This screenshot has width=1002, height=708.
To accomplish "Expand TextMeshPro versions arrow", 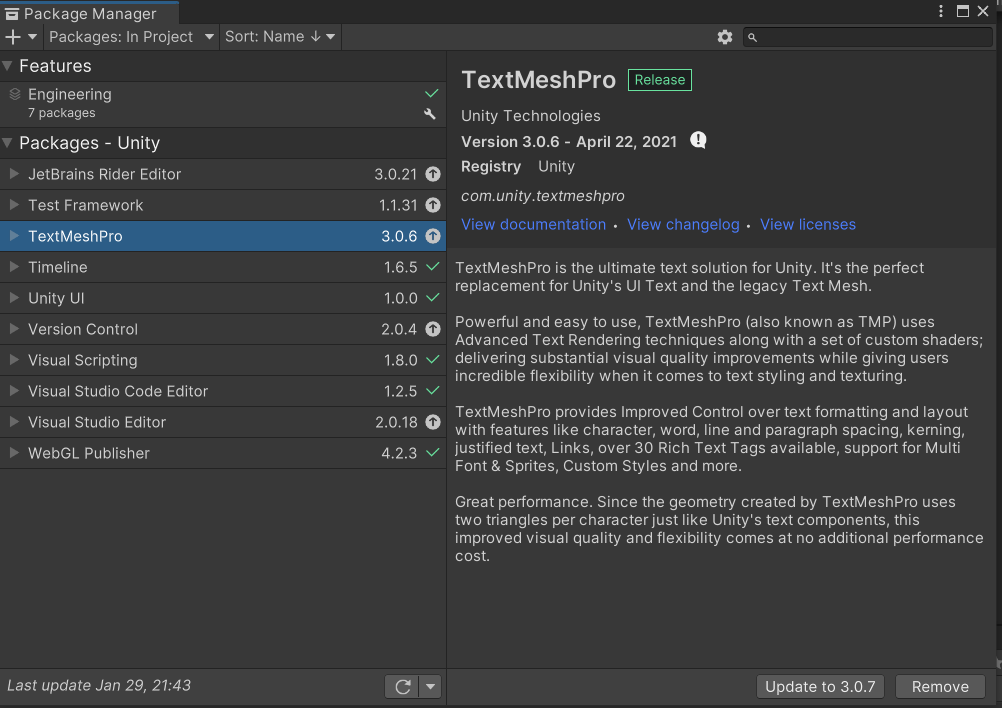I will 14,236.
